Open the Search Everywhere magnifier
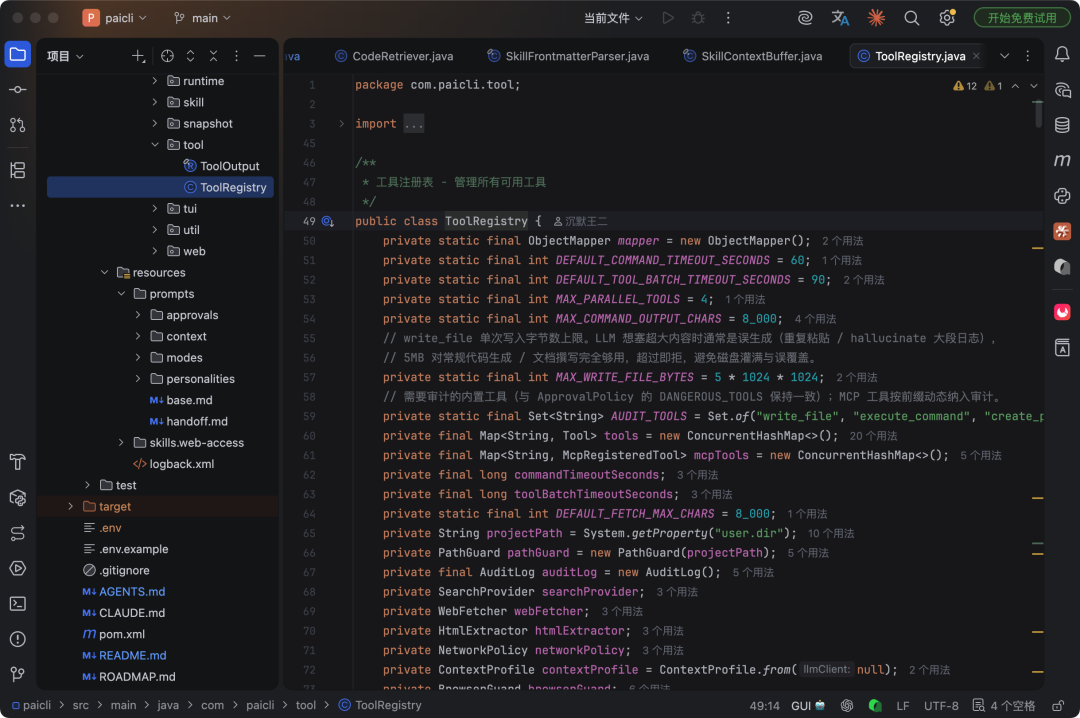Viewport: 1080px width, 718px height. tap(911, 18)
